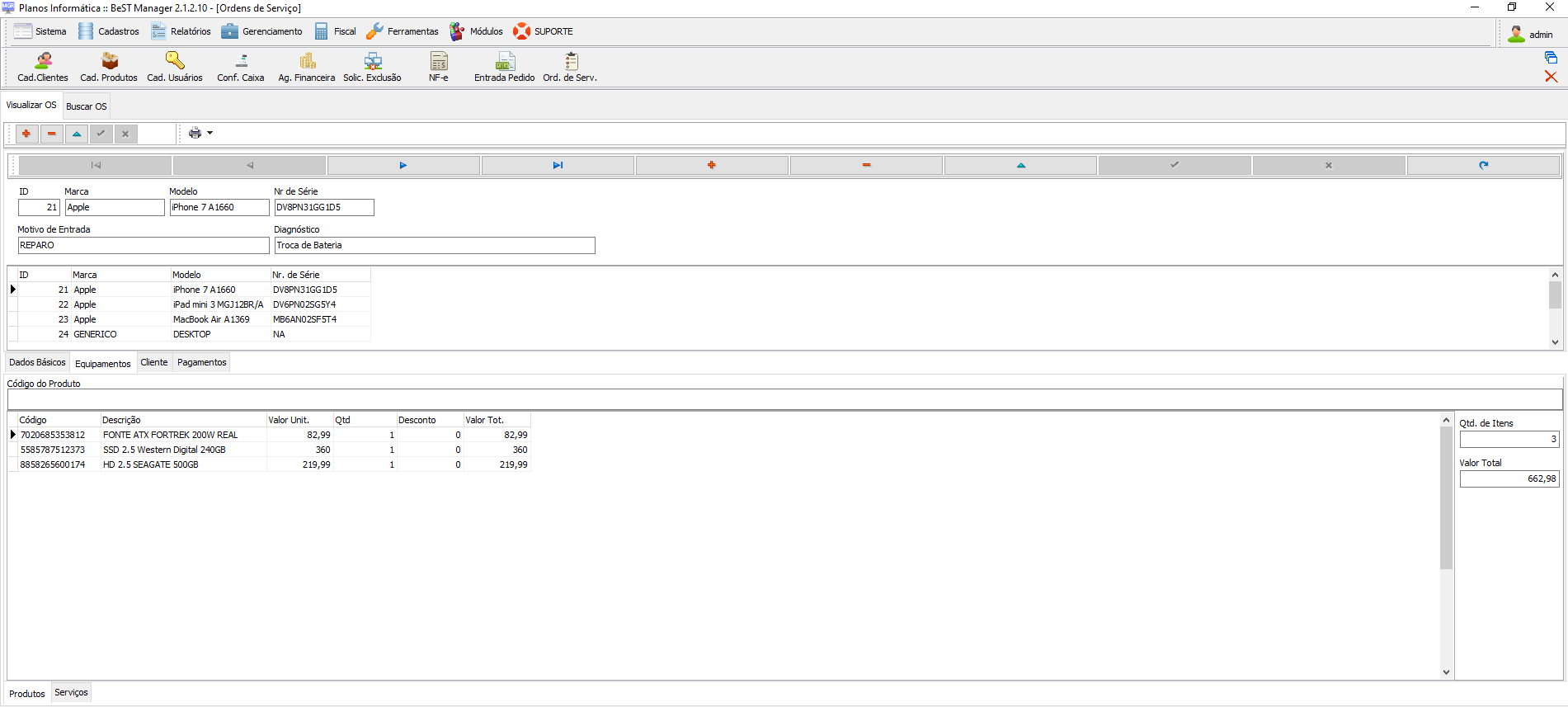Click the Código do Produto input field
Image resolution: width=1568 pixels, height=707 pixels.
tap(784, 400)
